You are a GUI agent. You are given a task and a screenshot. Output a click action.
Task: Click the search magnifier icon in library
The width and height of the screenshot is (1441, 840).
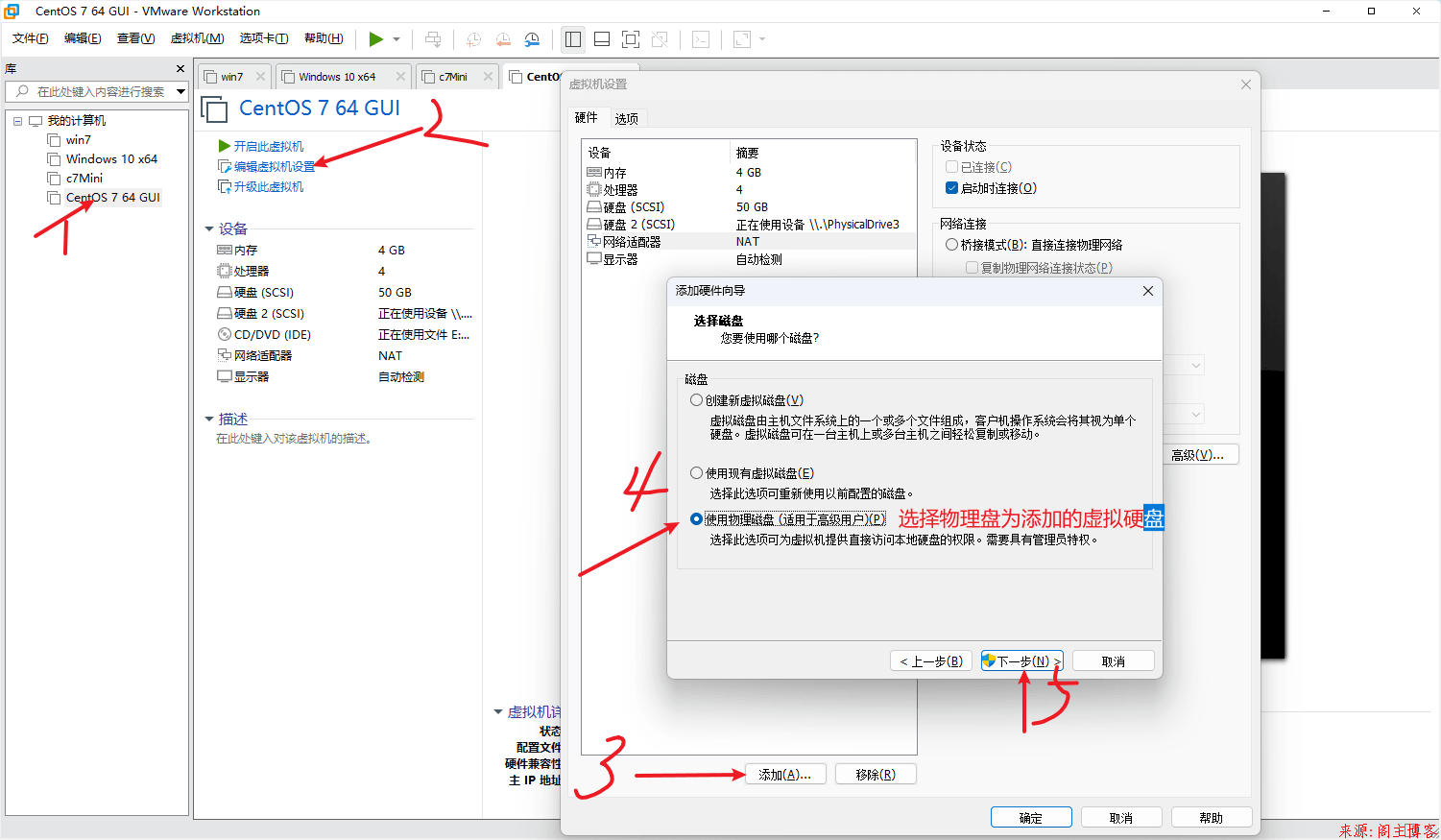(x=22, y=91)
